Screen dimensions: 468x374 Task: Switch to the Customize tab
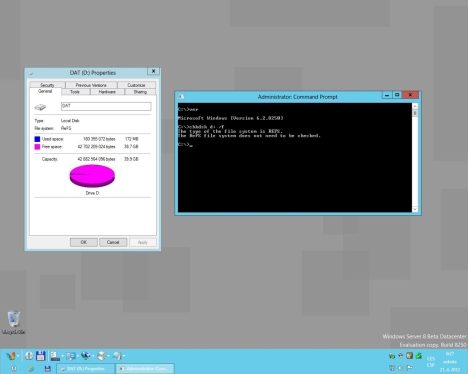pos(136,85)
